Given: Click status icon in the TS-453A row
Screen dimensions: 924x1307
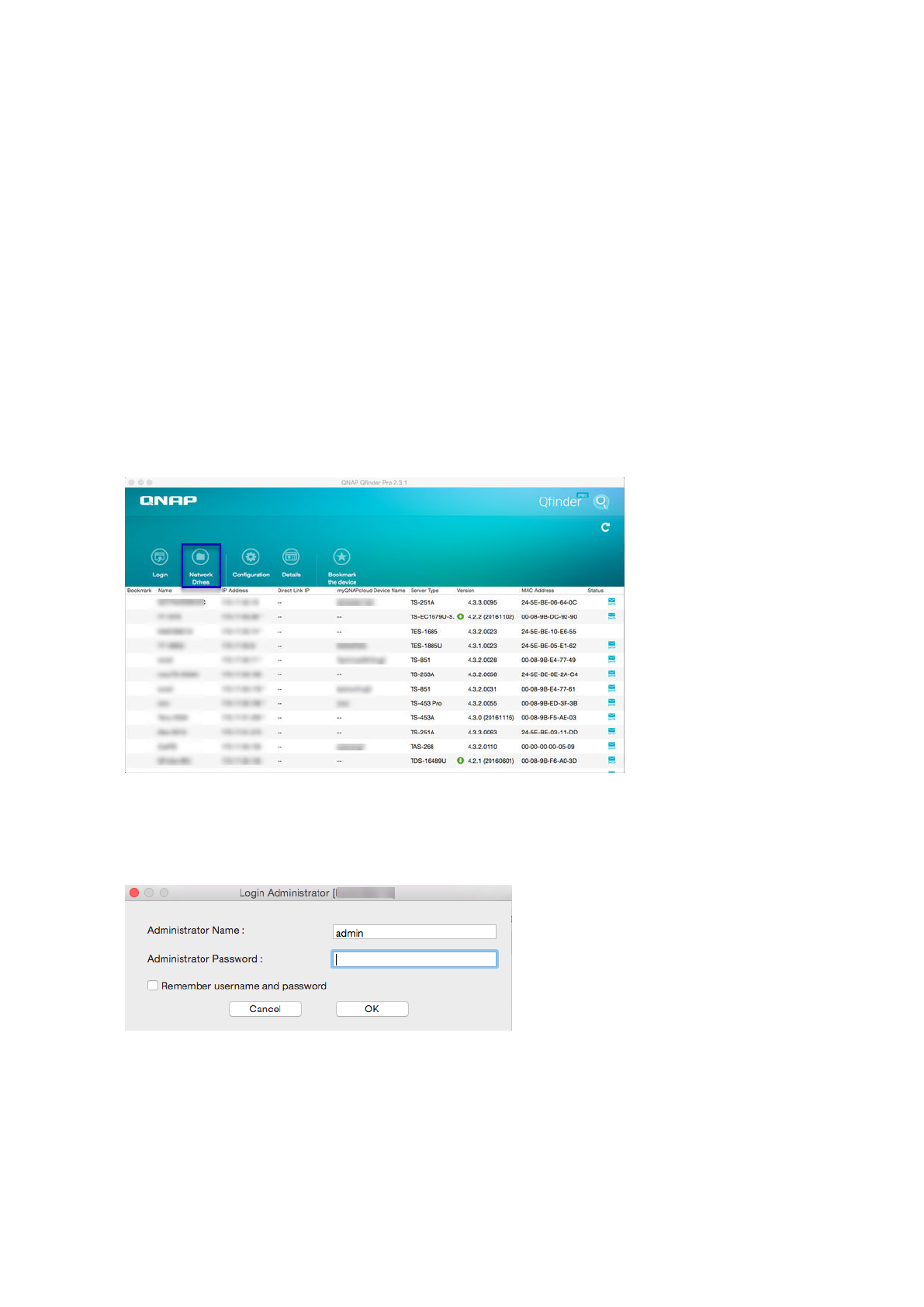Looking at the screenshot, I should tap(611, 717).
